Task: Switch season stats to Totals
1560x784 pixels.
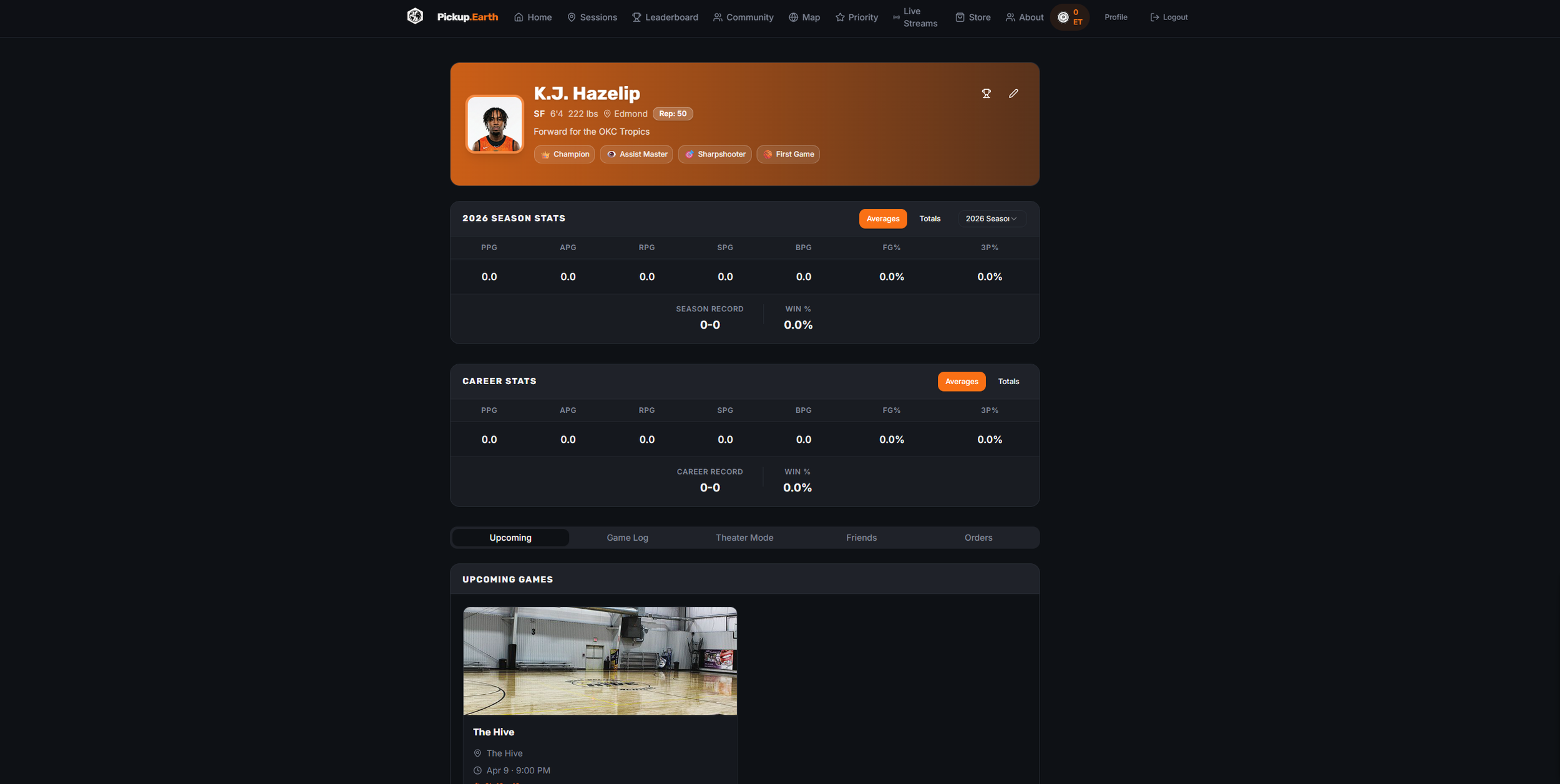Action: [x=930, y=219]
